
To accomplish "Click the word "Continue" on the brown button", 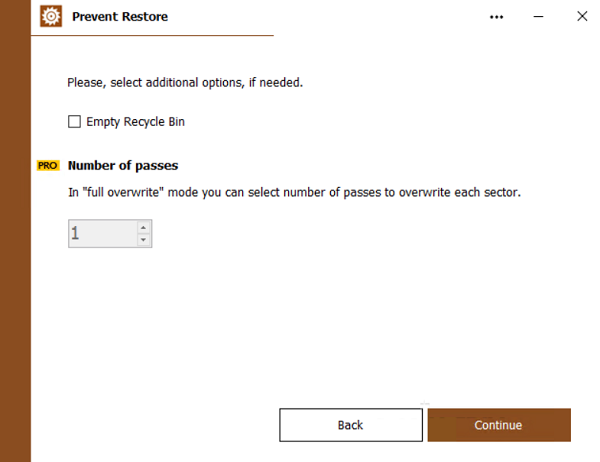I will pyautogui.click(x=498, y=425).
